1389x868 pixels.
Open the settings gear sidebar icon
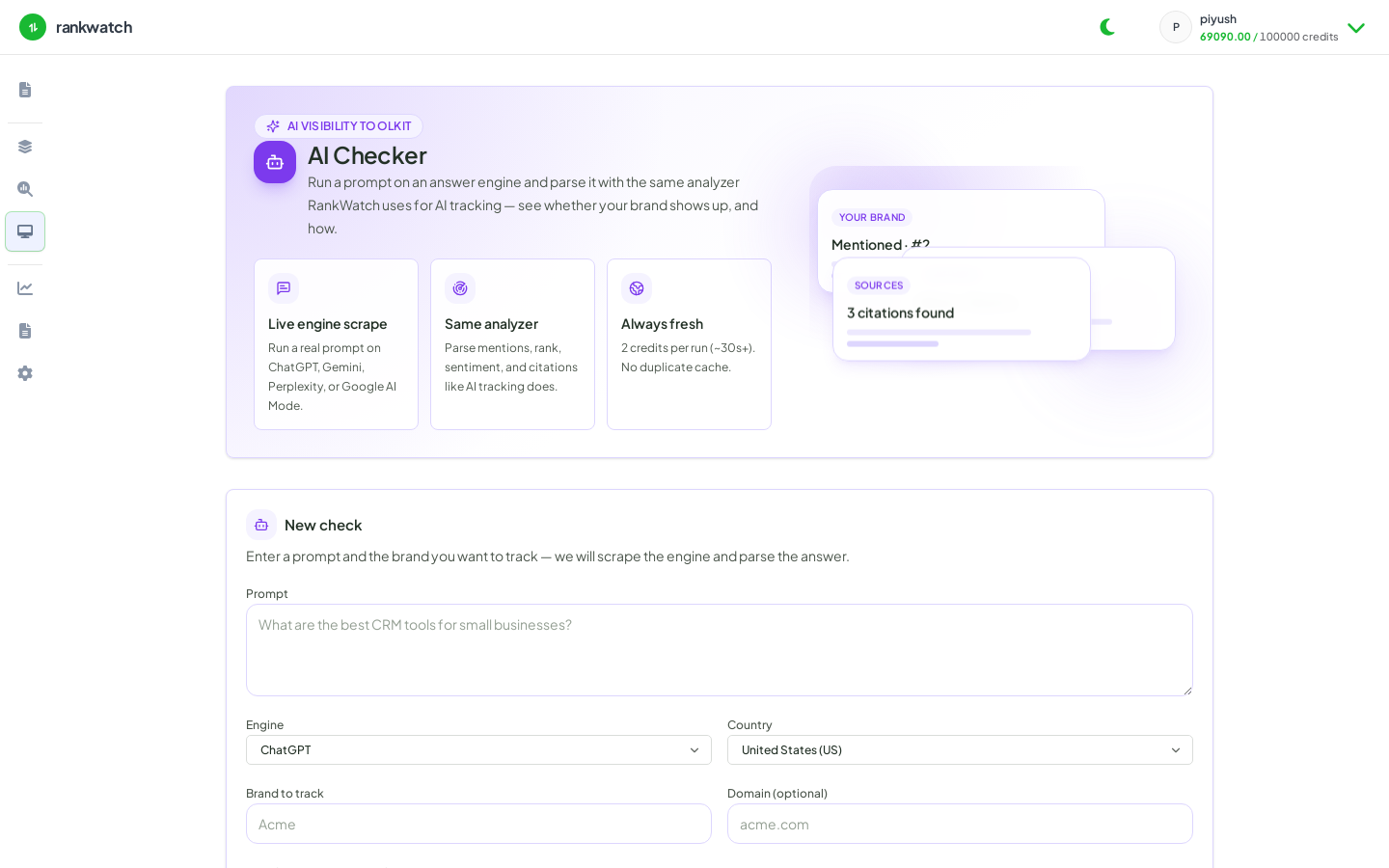25,373
